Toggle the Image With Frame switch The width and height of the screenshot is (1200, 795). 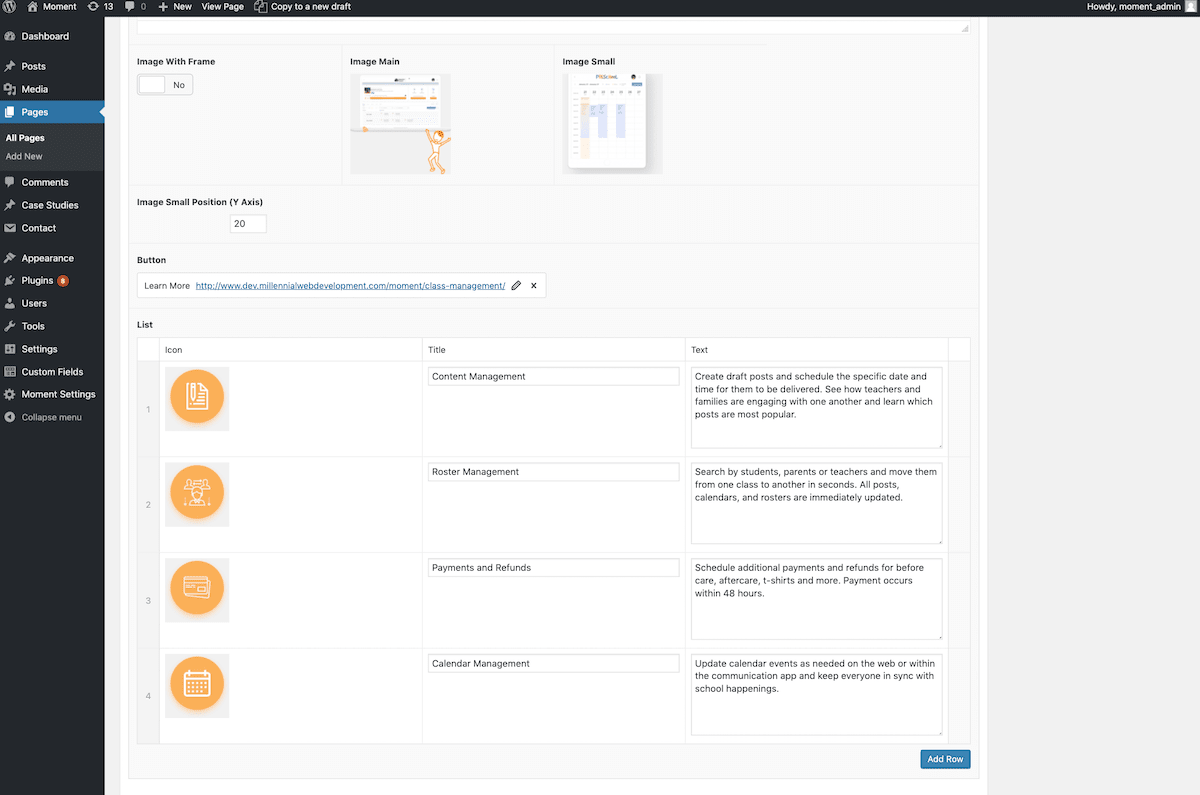(165, 85)
